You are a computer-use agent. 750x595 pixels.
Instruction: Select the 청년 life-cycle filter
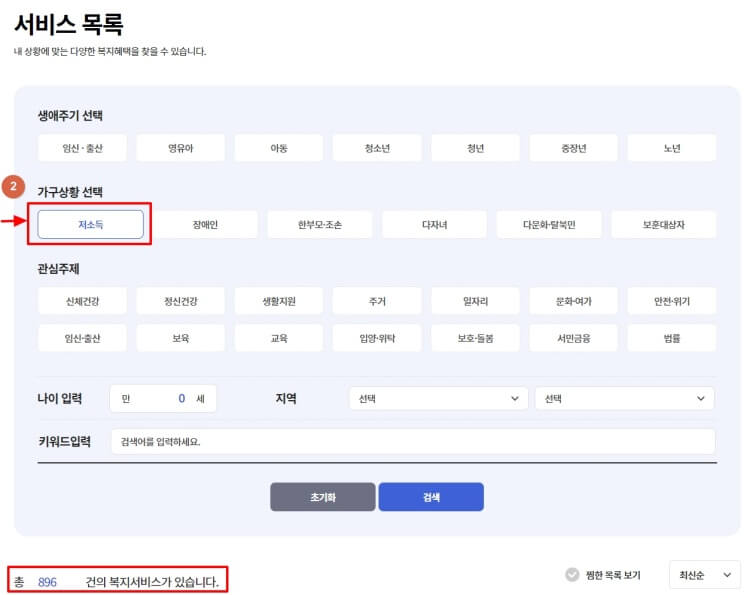(x=475, y=148)
